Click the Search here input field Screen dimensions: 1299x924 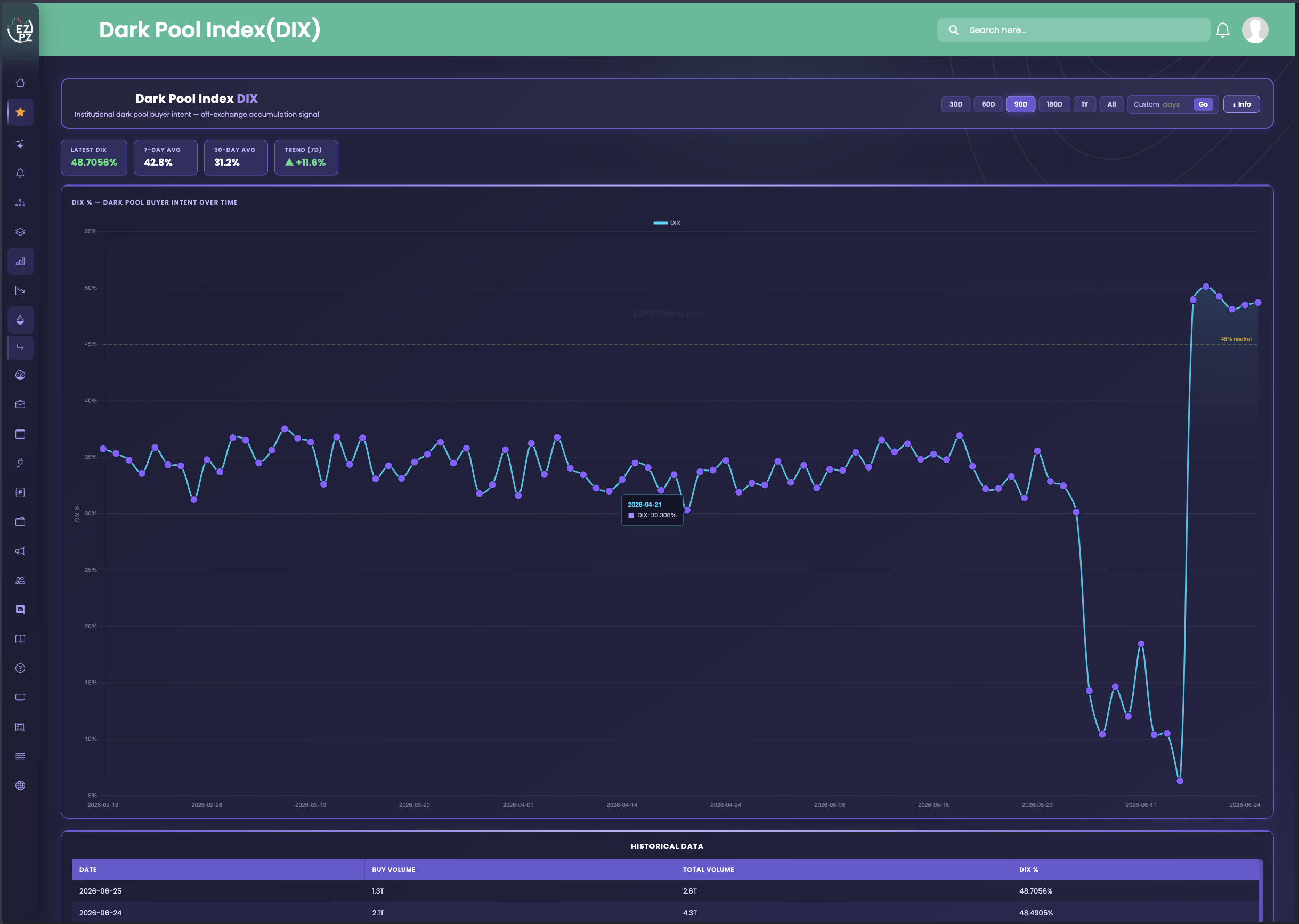pyautogui.click(x=1074, y=30)
